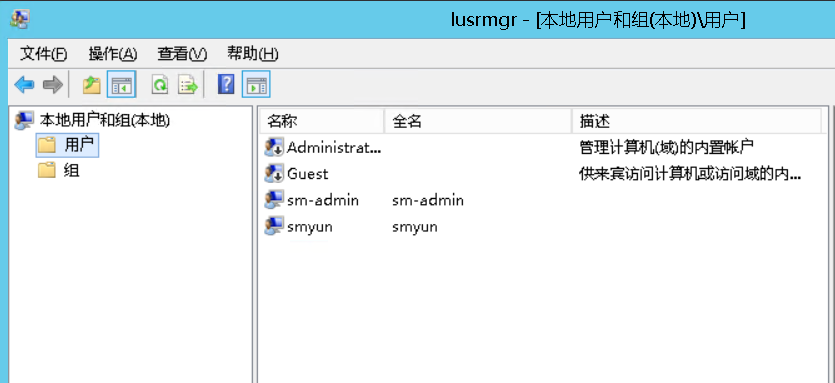Click the Up one level folder icon
Screen dimensions: 835x383
coord(92,84)
